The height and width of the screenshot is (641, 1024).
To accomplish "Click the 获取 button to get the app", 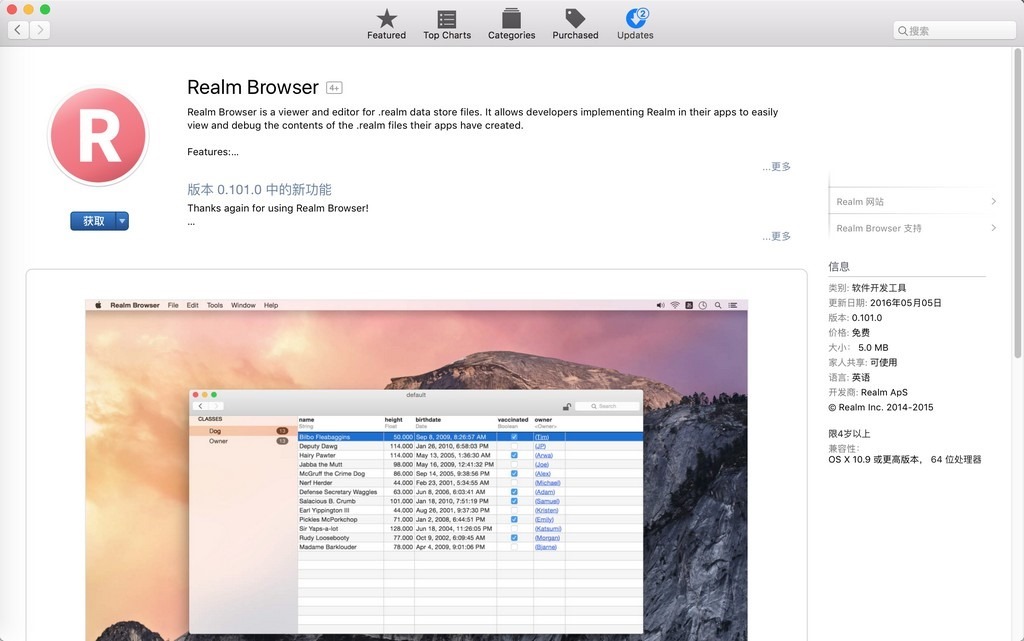I will 93,221.
